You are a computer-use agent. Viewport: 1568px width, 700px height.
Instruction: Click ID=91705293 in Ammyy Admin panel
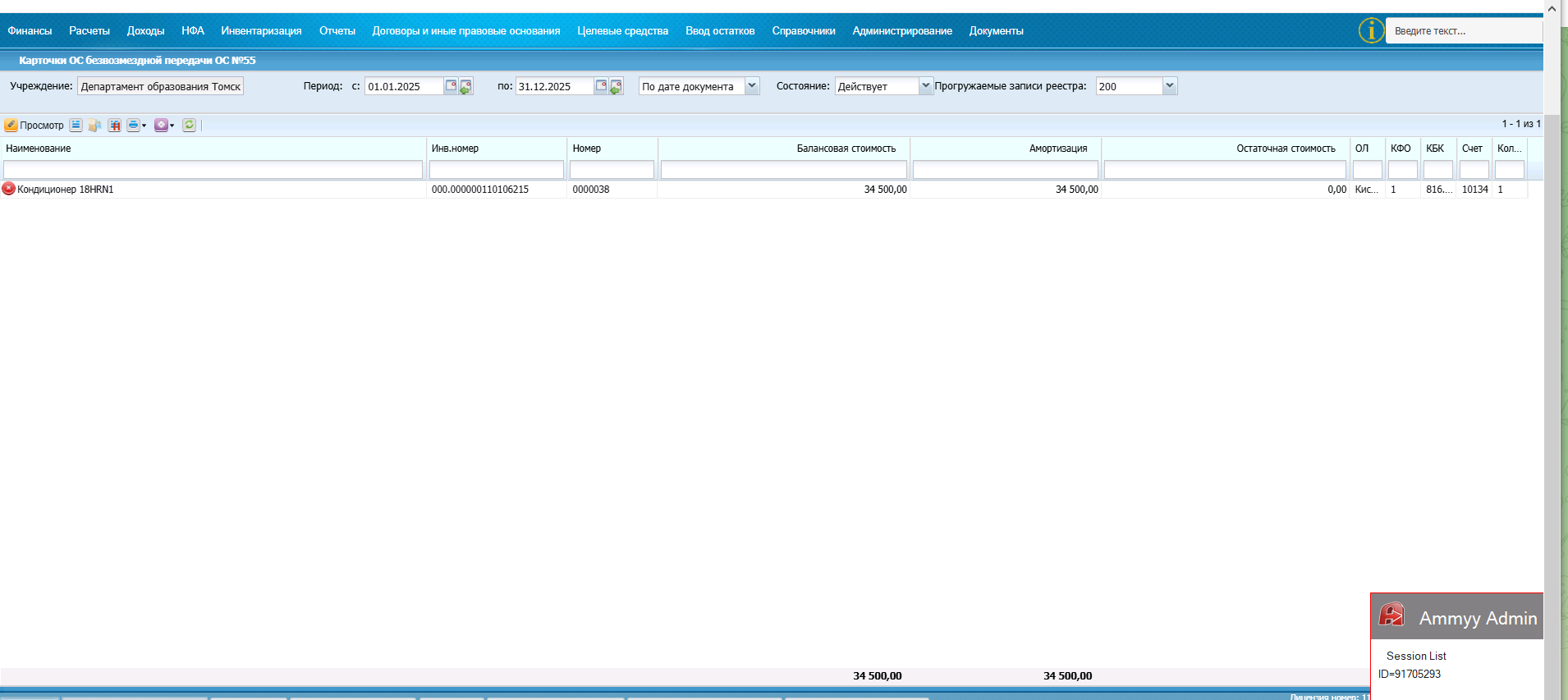(x=1410, y=674)
